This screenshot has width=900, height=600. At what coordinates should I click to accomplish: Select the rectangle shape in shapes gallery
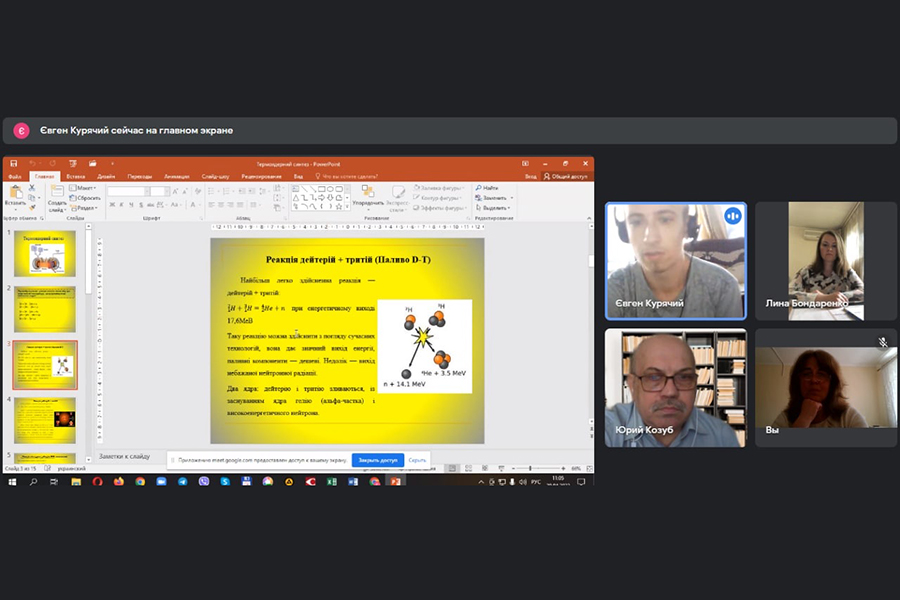coord(322,189)
